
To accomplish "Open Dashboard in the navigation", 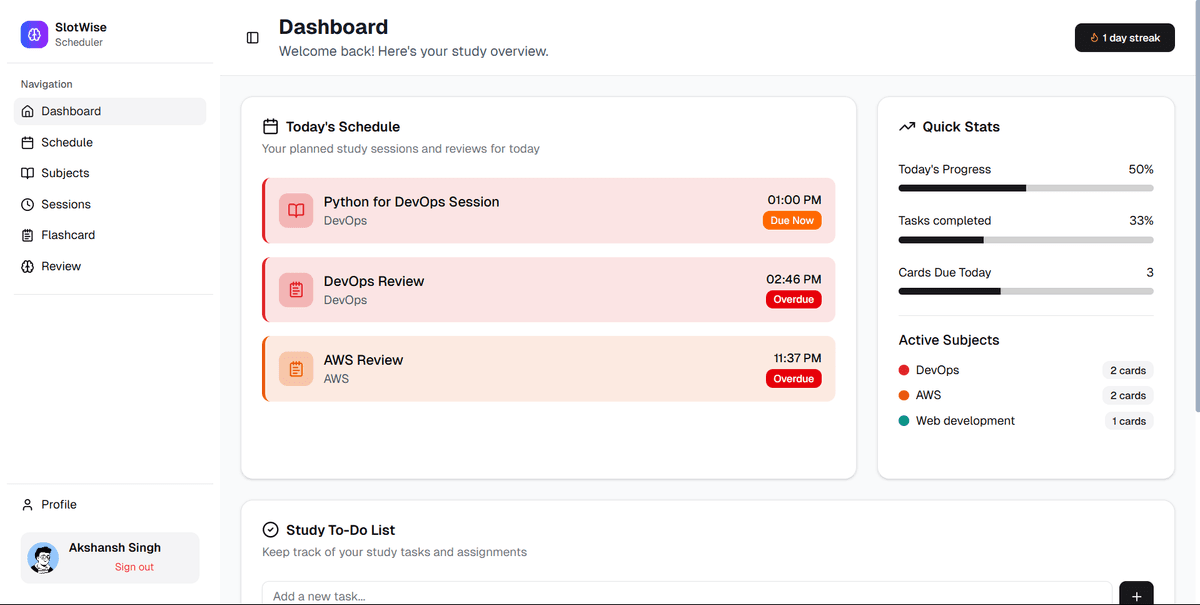I will [x=71, y=111].
